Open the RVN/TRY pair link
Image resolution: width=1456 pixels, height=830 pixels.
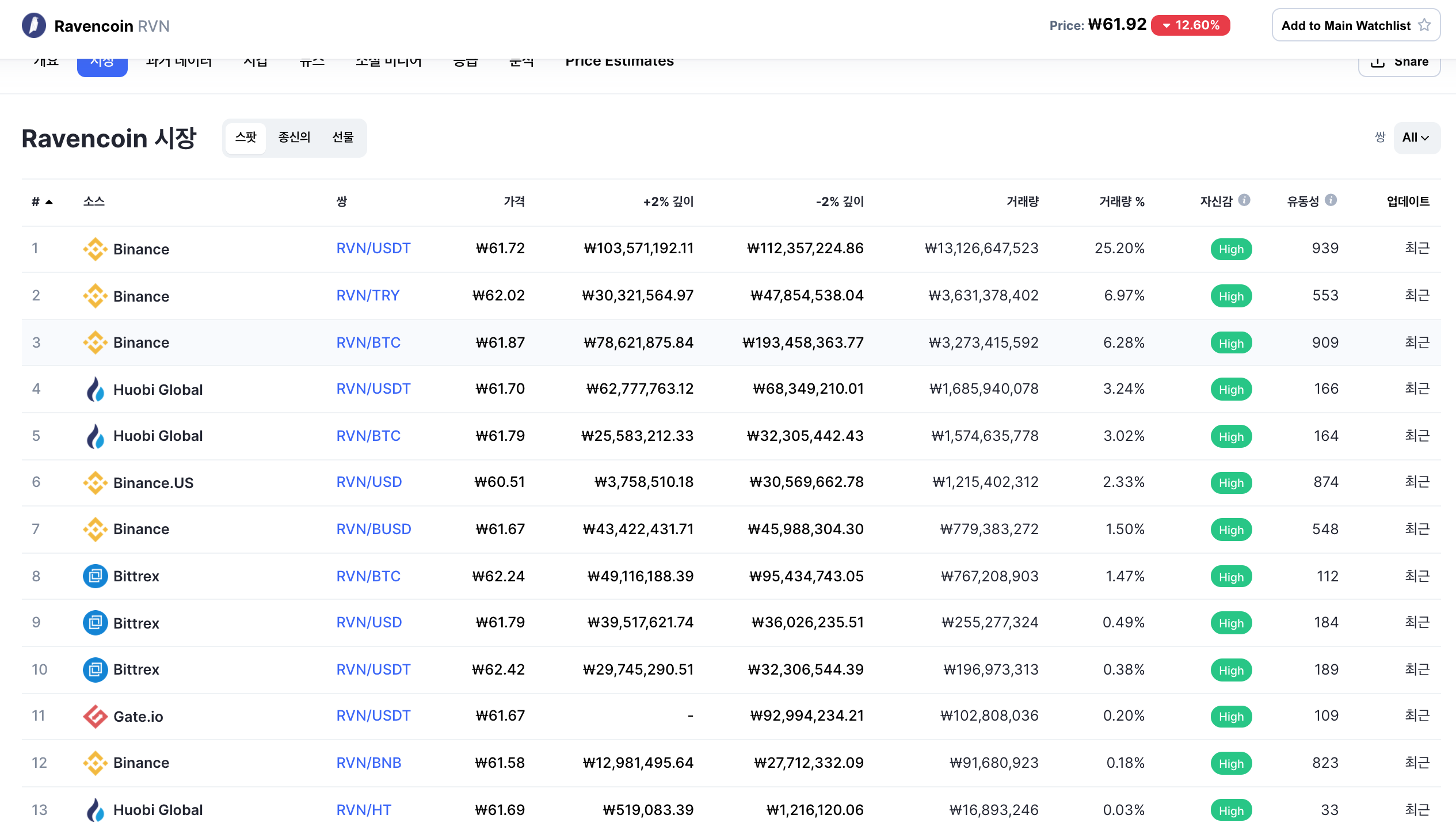368,295
